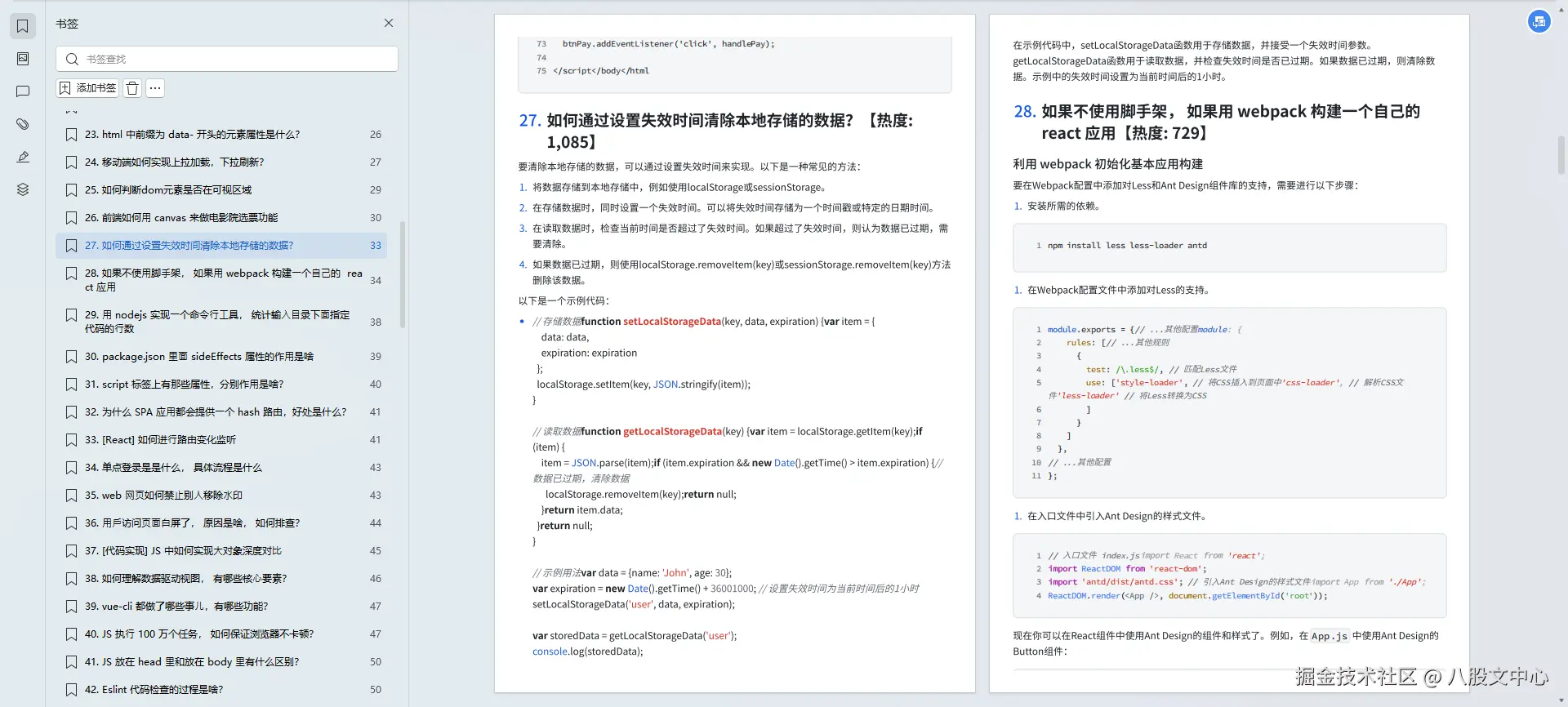Select bookmark 29 about nodejs command tool
The image size is (1568, 707).
click(x=221, y=322)
